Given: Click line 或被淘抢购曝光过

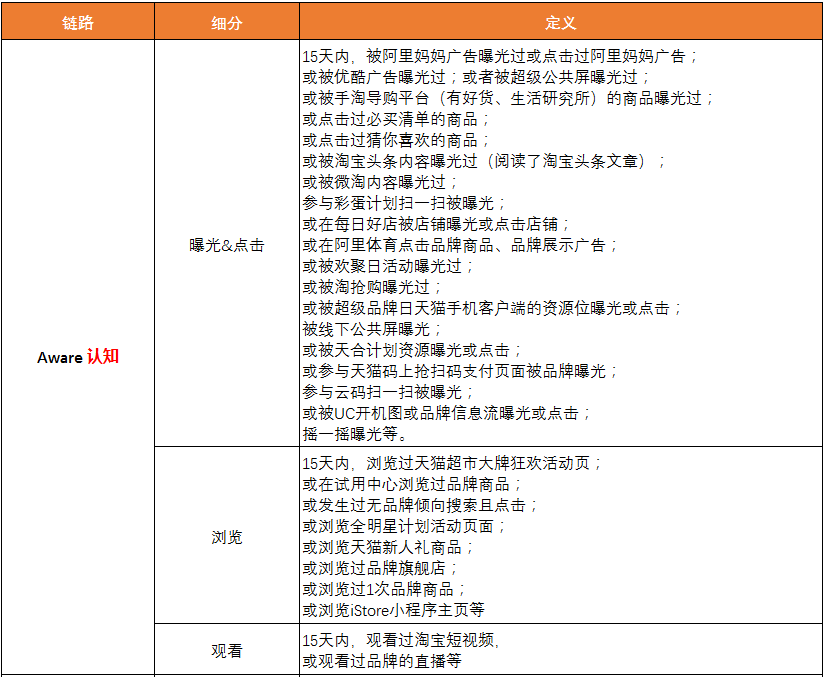Looking at the screenshot, I should click(x=373, y=288).
